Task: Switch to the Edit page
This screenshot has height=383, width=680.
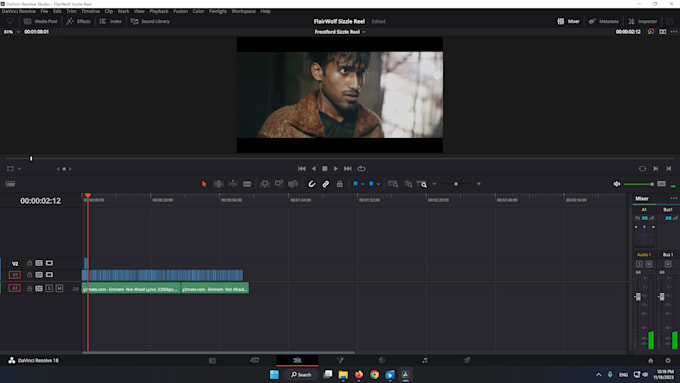Action: (x=297, y=360)
